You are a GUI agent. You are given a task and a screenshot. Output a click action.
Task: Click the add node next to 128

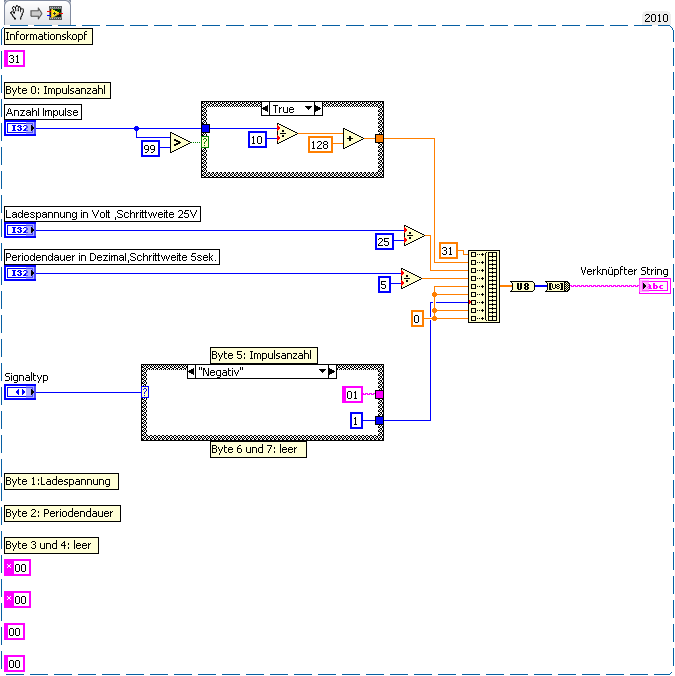353,138
